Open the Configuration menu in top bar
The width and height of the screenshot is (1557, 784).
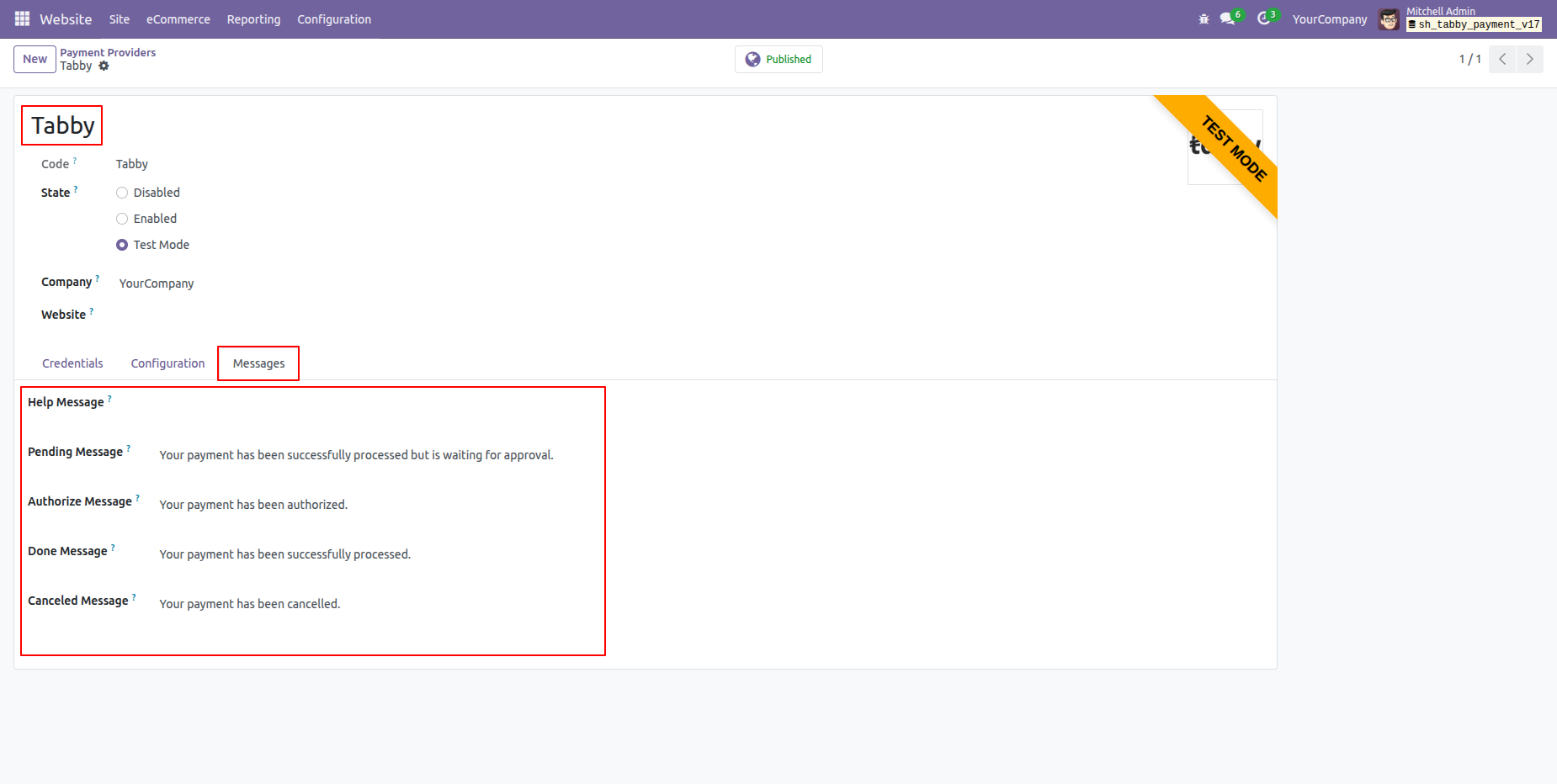tap(334, 19)
